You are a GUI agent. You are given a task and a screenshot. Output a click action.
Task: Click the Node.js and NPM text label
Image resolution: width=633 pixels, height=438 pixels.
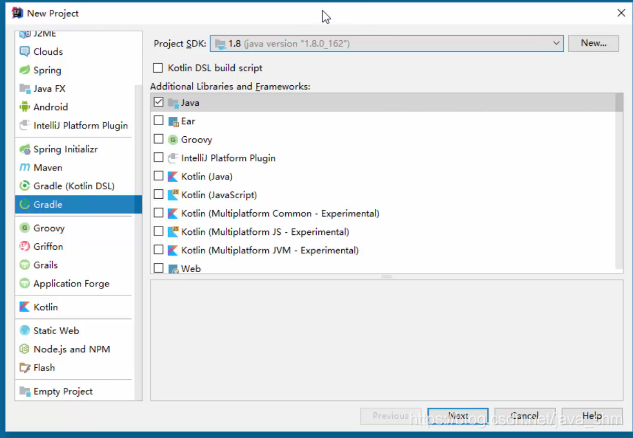coord(72,349)
